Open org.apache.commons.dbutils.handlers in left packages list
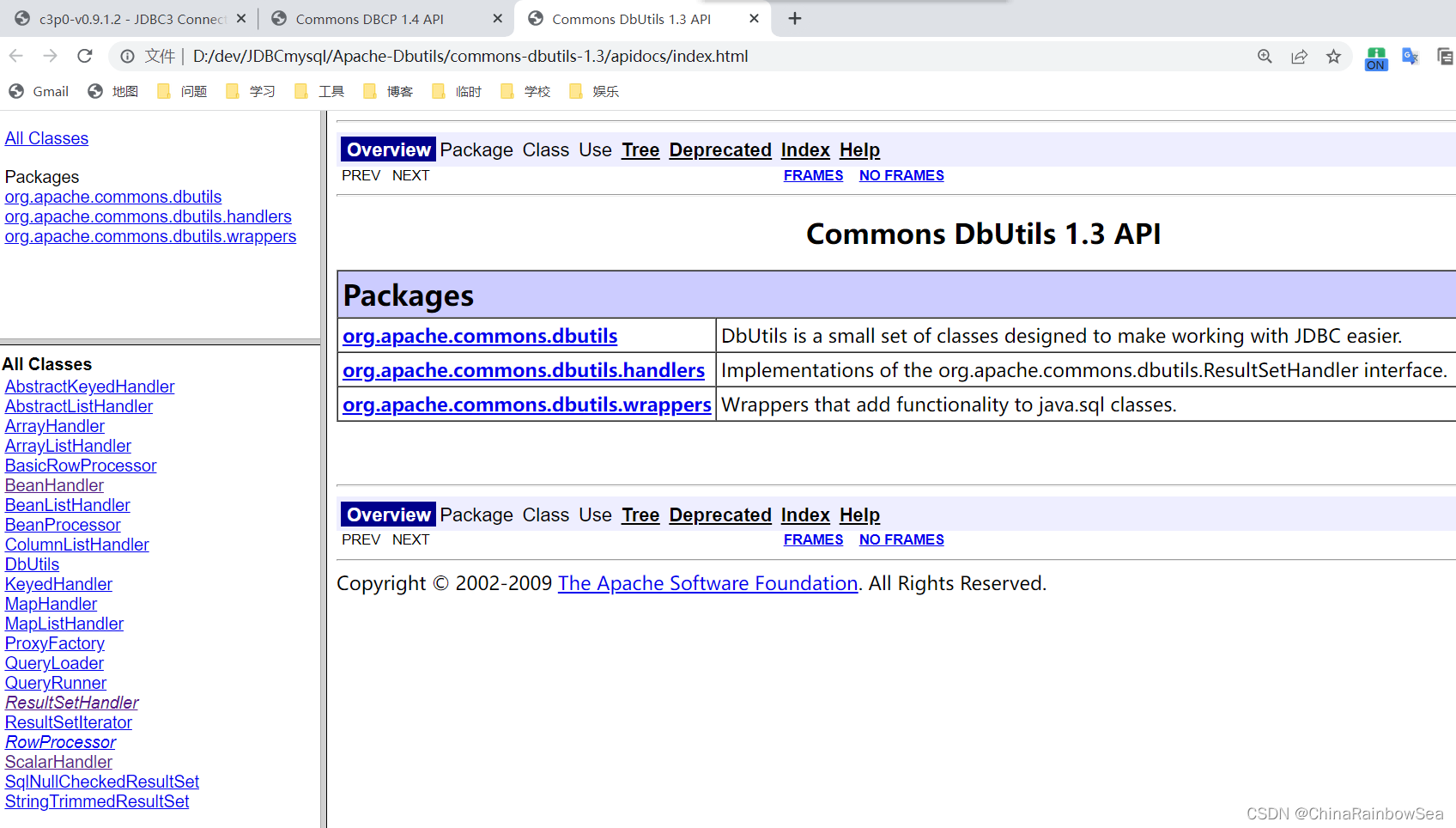 click(x=148, y=216)
